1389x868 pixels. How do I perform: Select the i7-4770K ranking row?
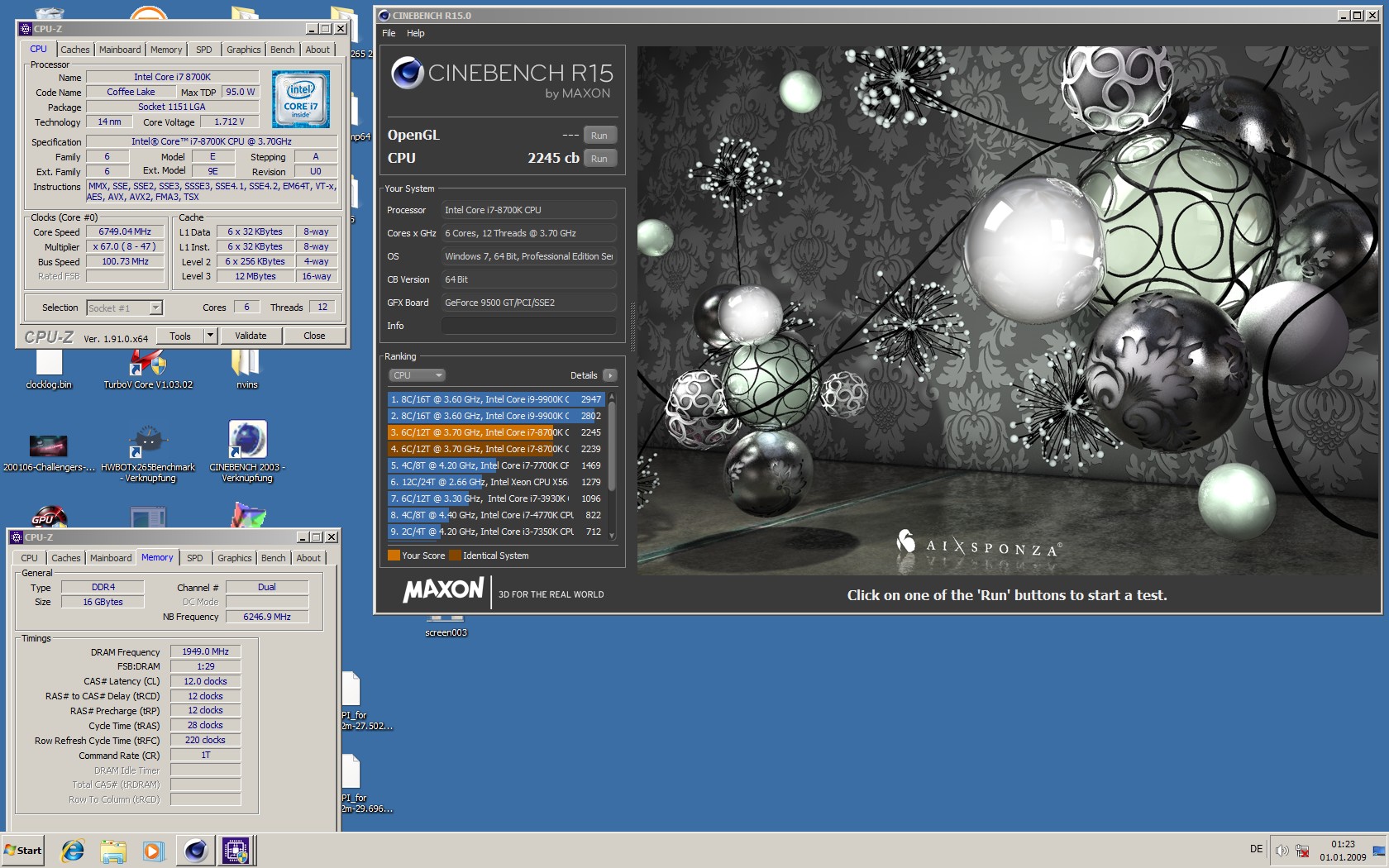pos(496,515)
